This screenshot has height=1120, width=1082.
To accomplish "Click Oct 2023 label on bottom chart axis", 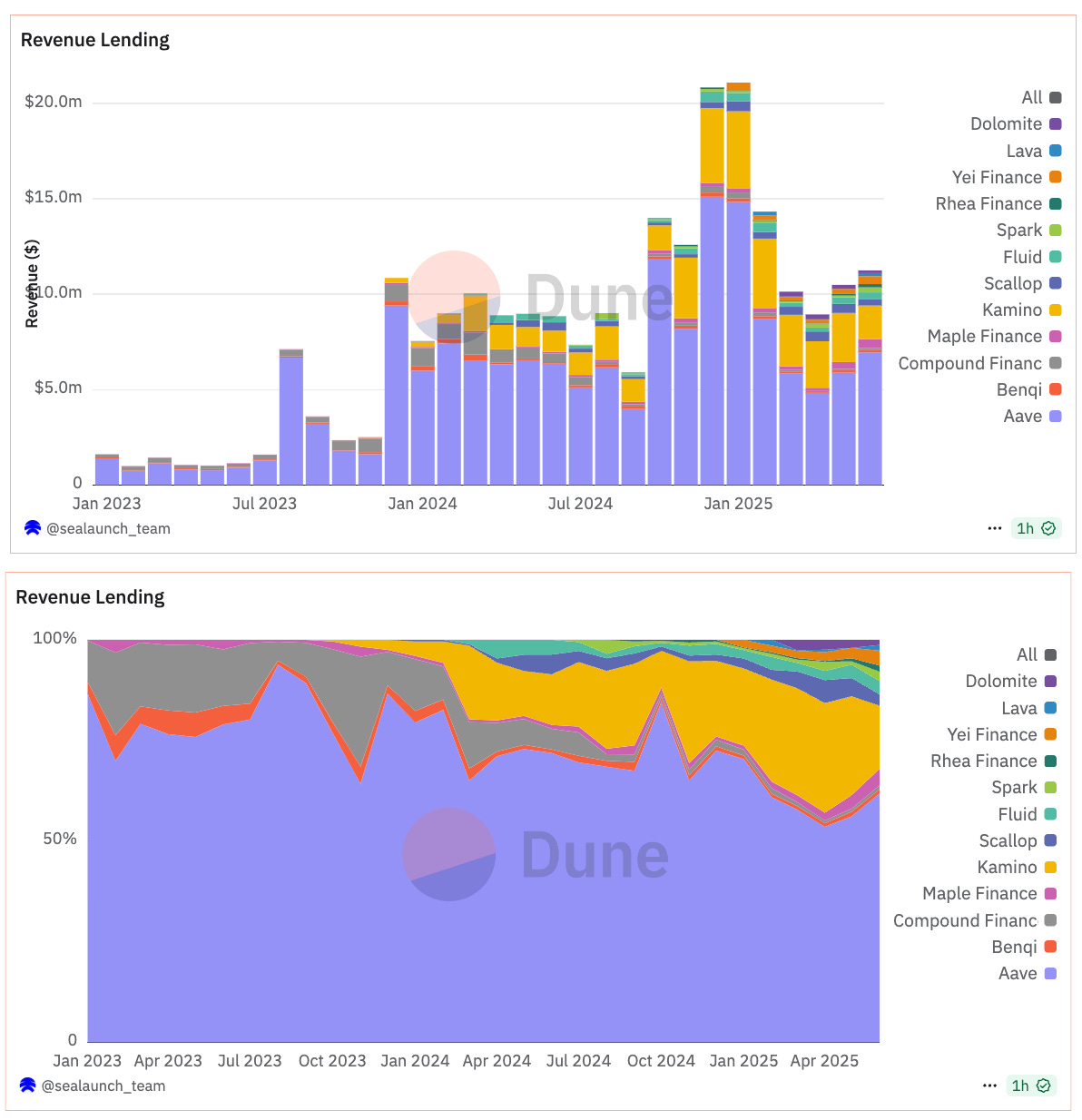I will [x=332, y=1061].
